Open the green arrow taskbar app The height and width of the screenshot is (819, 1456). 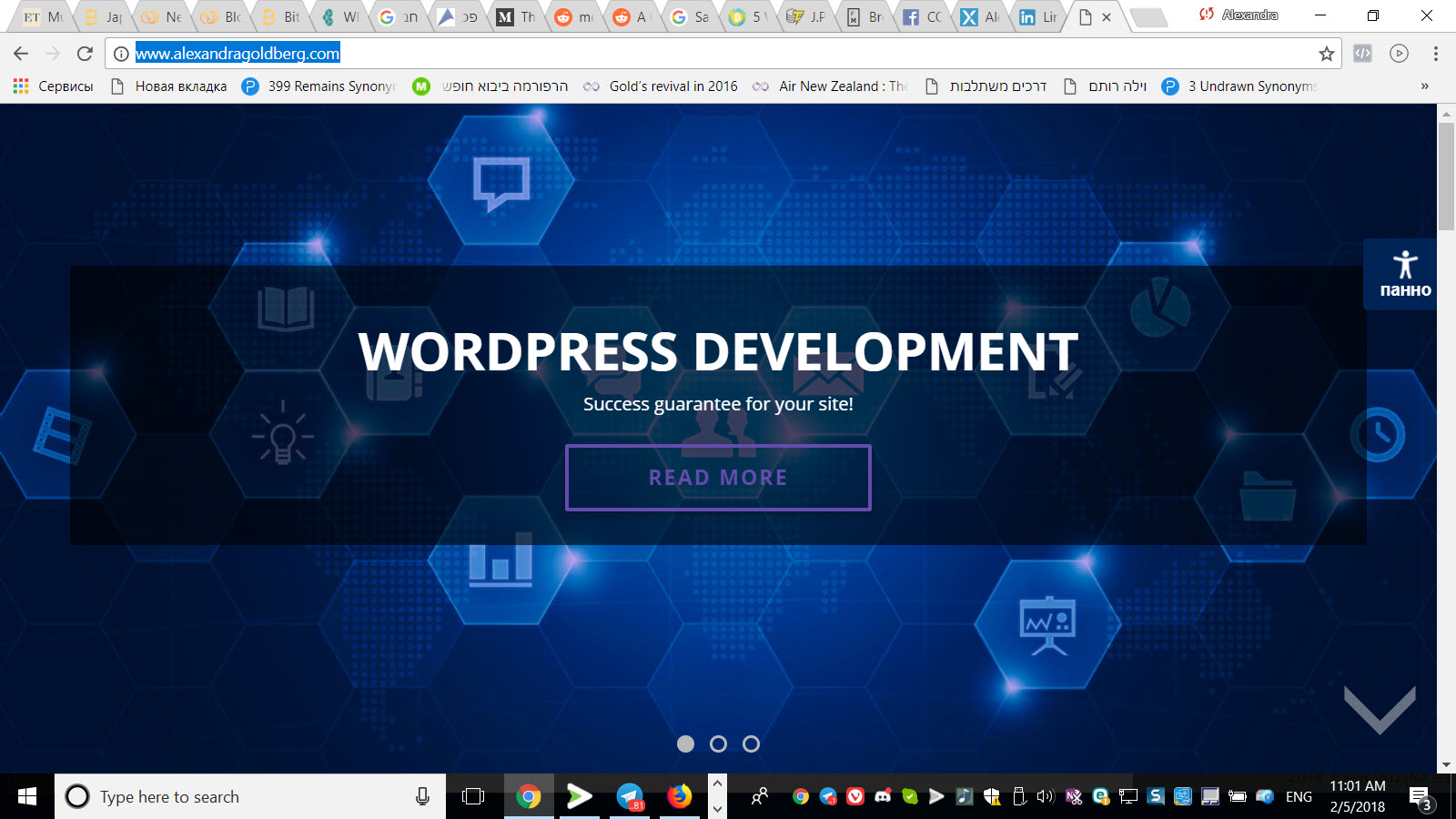pos(579,796)
